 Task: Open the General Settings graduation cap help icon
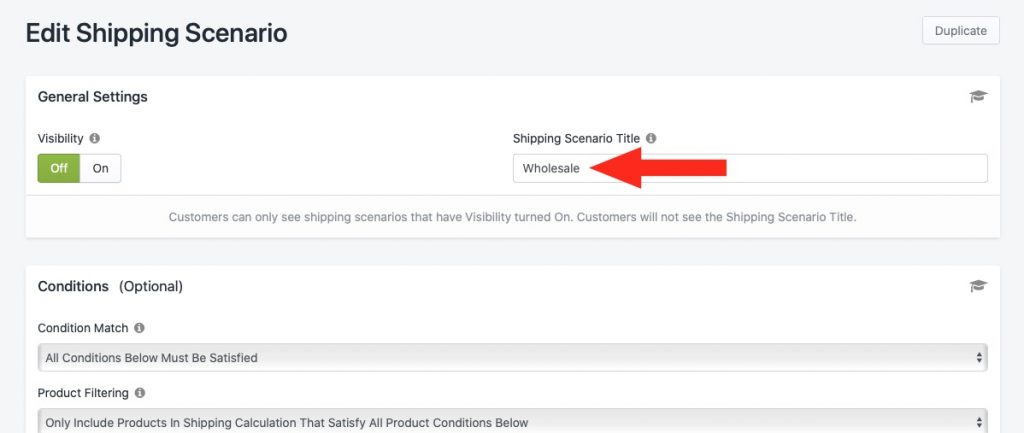tap(978, 97)
